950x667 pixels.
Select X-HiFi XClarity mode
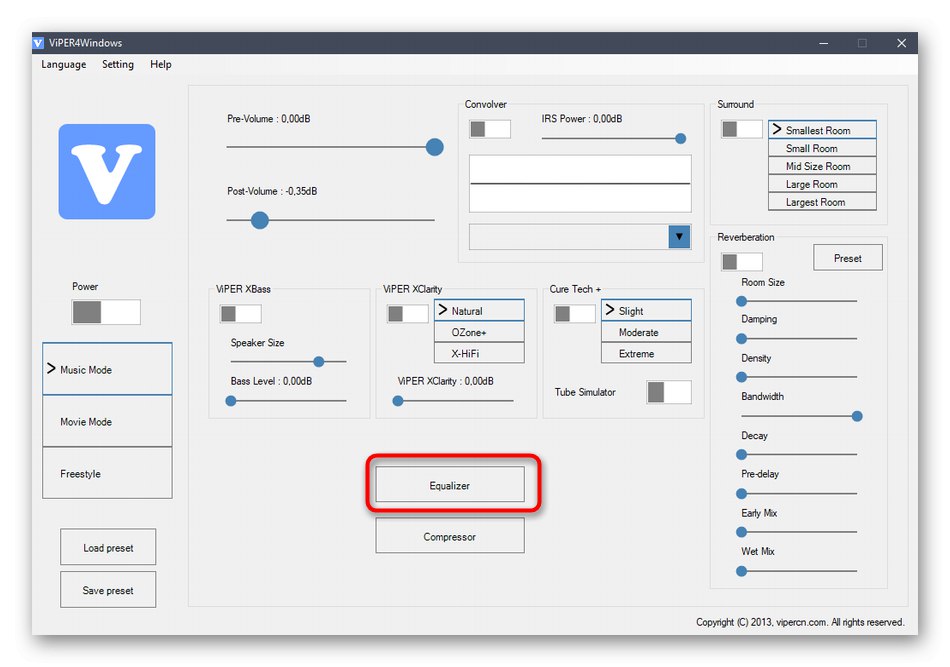click(x=479, y=353)
